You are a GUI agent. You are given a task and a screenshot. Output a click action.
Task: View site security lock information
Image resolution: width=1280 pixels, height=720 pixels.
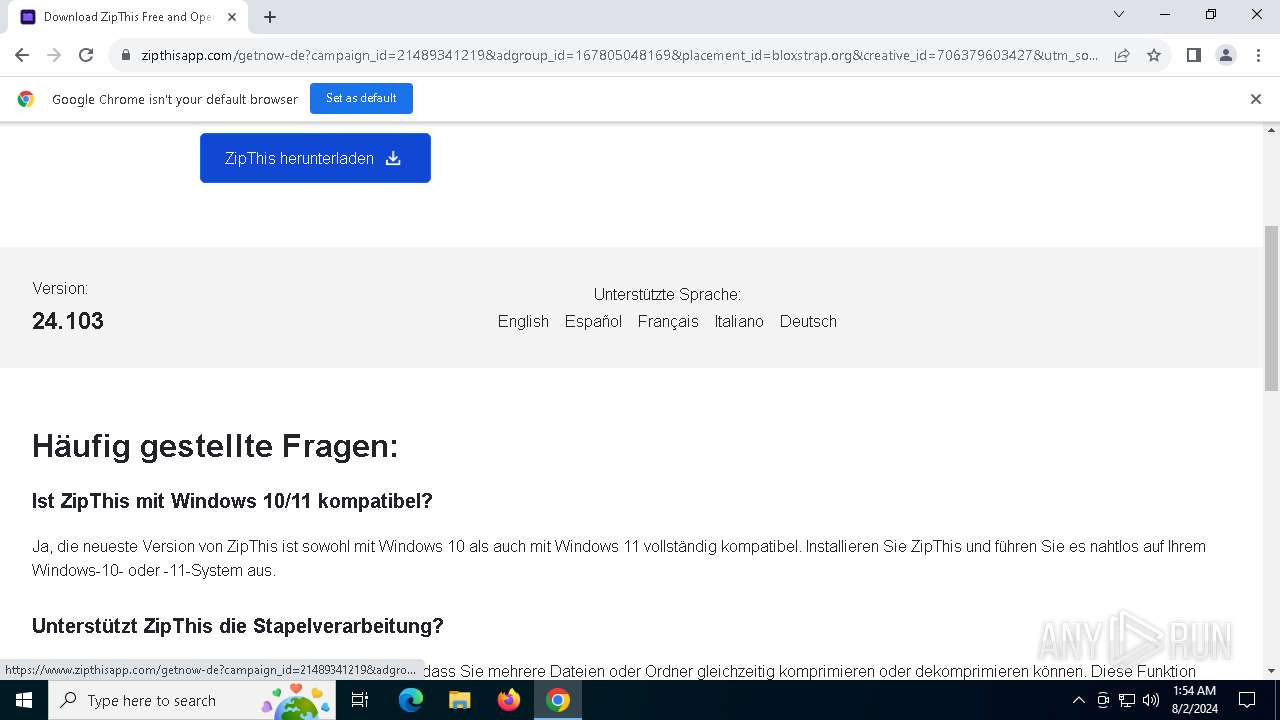point(126,55)
